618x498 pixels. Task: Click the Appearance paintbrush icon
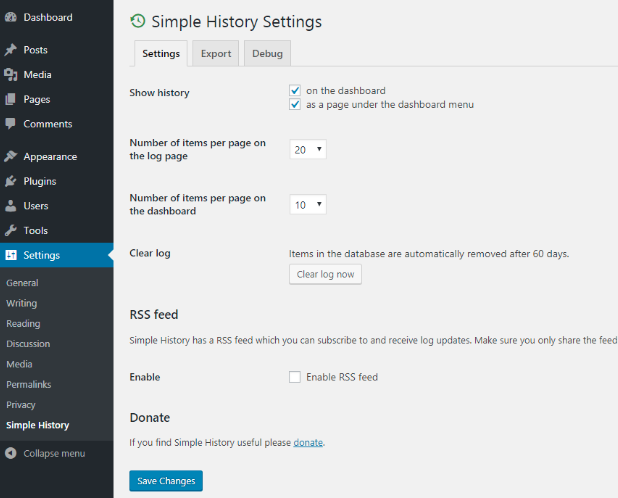pos(11,157)
